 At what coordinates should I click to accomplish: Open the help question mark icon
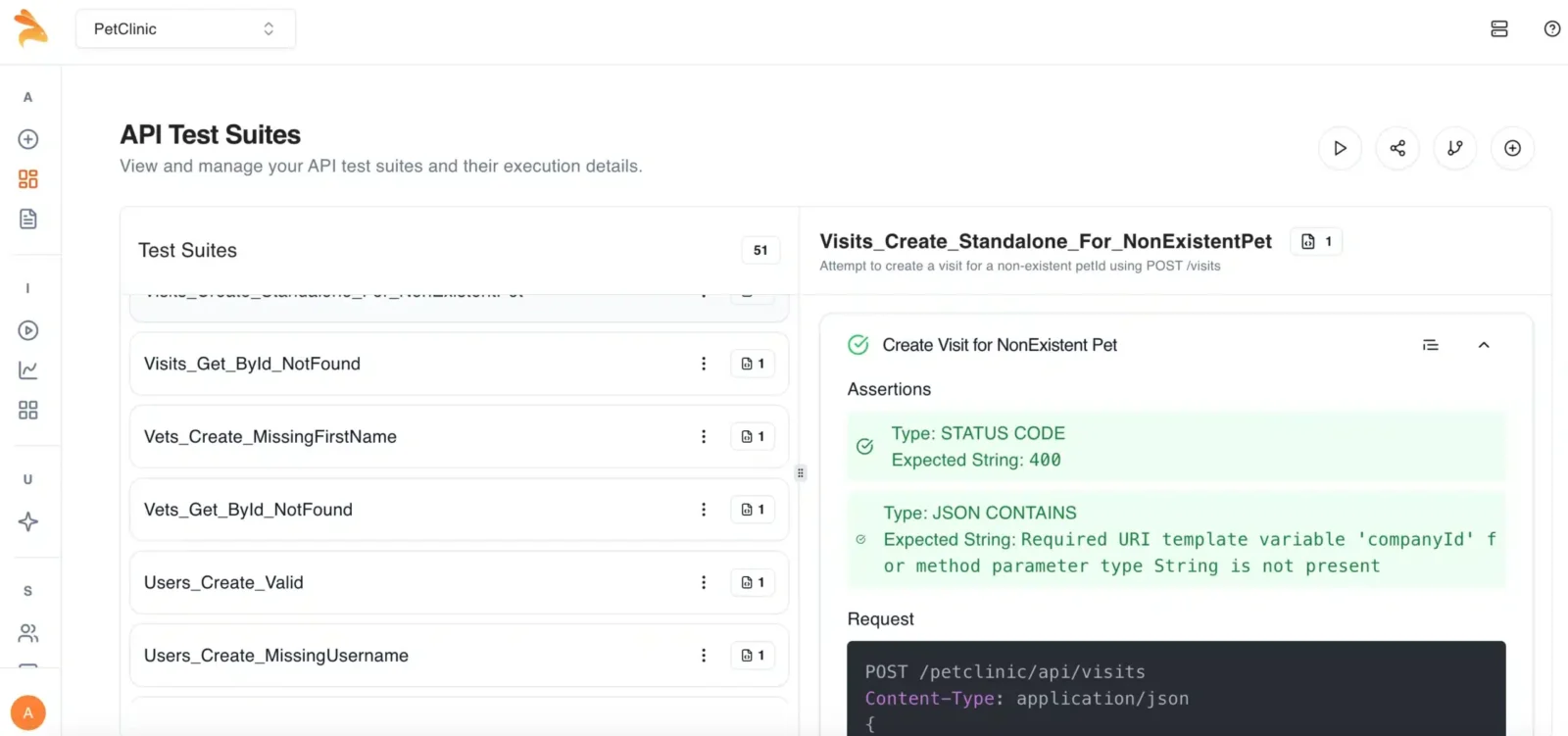1551,29
